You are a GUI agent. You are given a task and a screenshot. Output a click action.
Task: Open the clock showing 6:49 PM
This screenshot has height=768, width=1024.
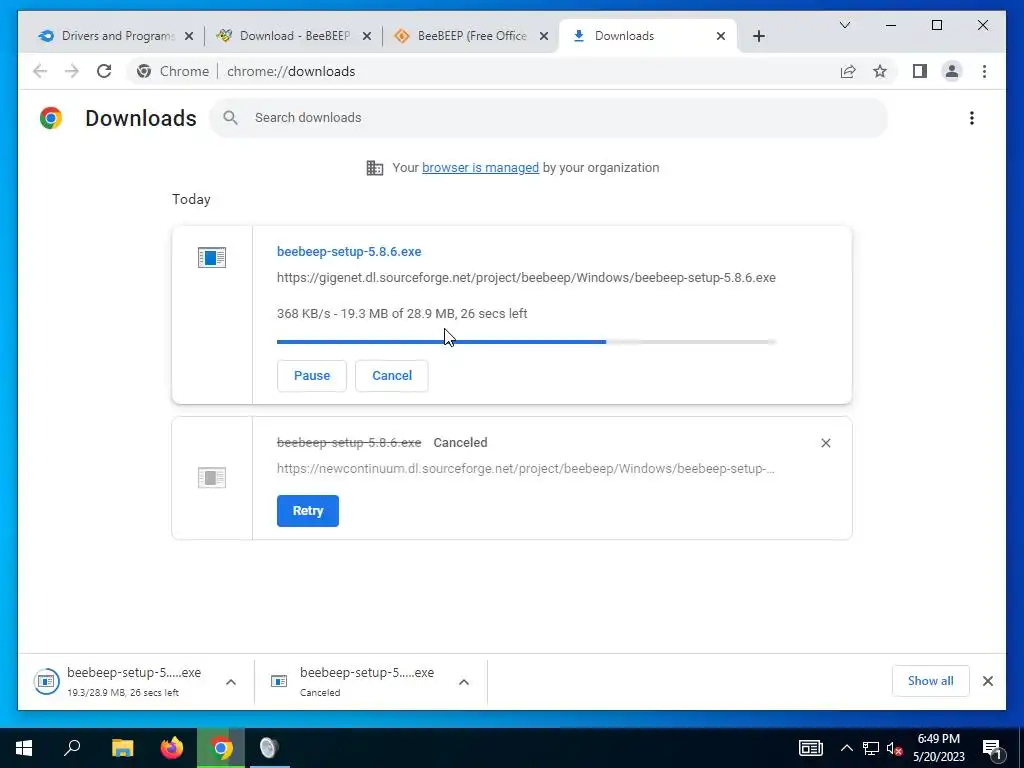[938, 748]
